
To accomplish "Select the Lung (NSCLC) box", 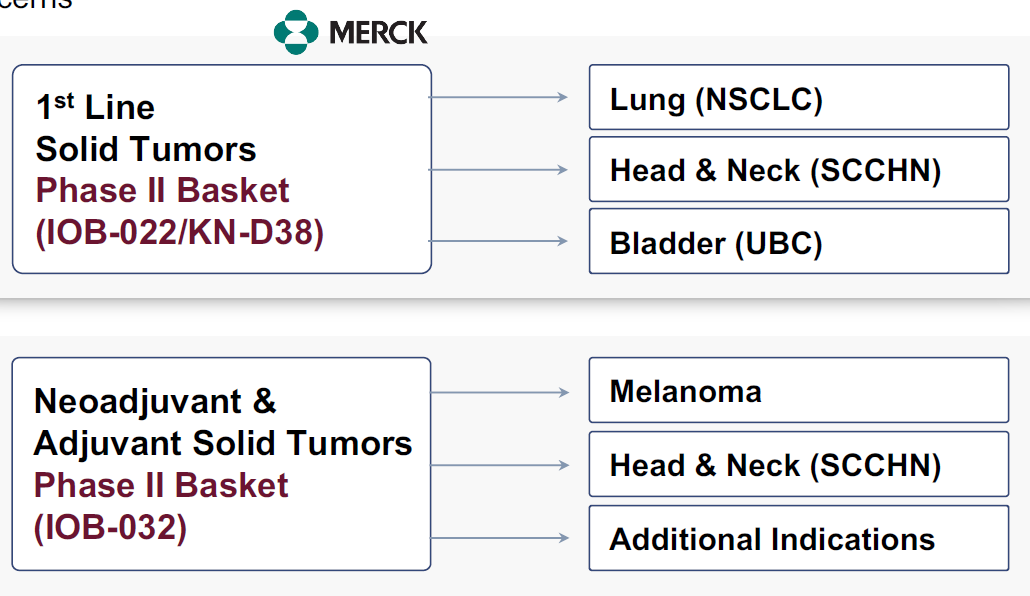I will point(798,98).
